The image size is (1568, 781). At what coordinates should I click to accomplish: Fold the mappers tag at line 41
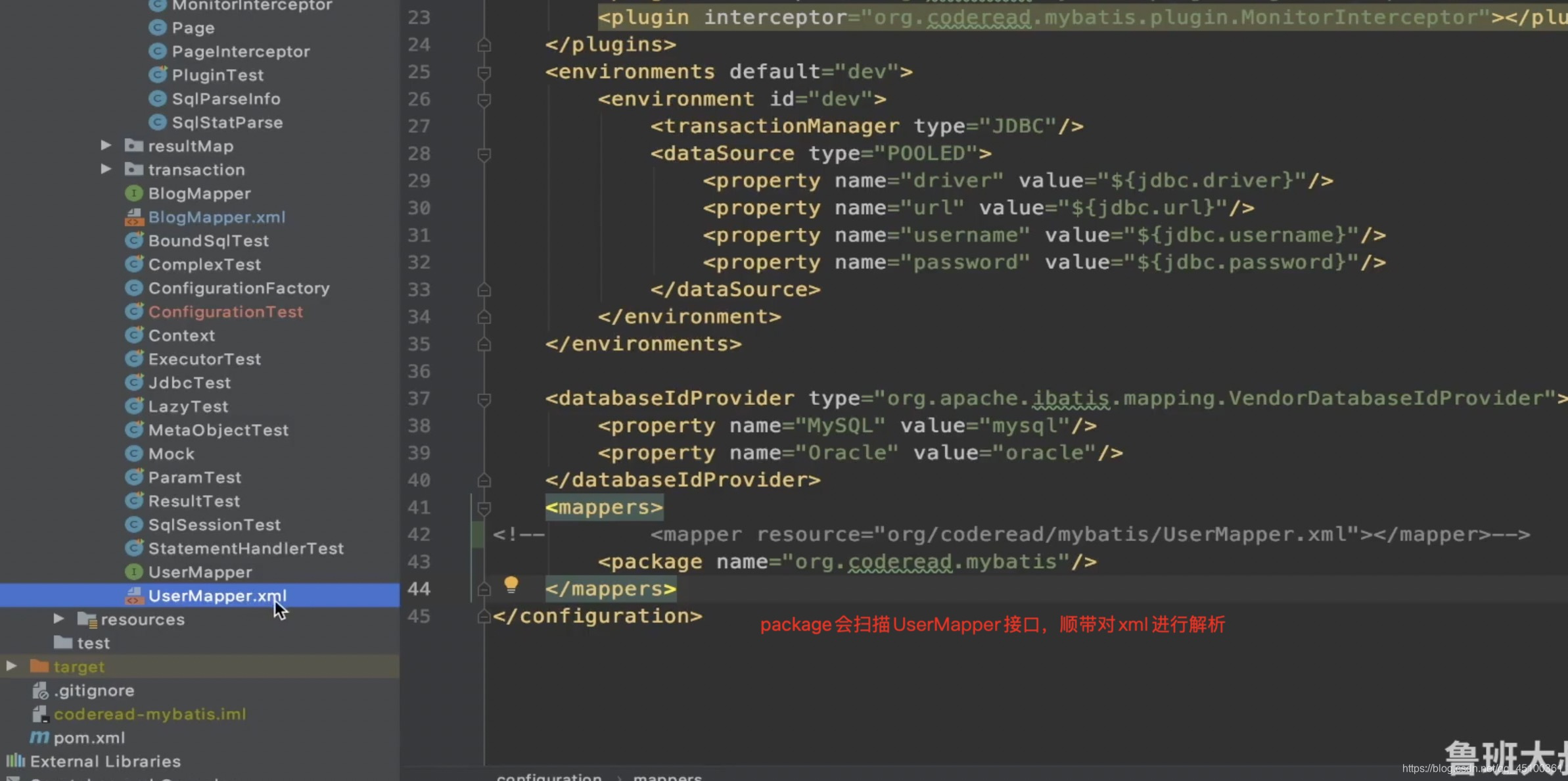point(484,508)
